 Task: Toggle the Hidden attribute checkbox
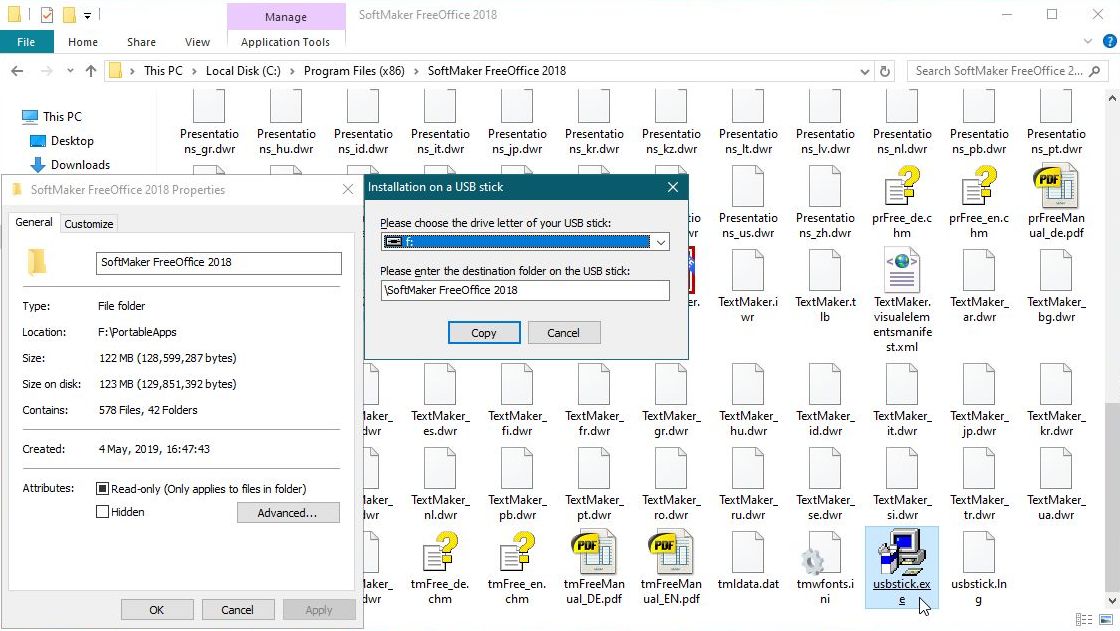pyautogui.click(x=102, y=512)
